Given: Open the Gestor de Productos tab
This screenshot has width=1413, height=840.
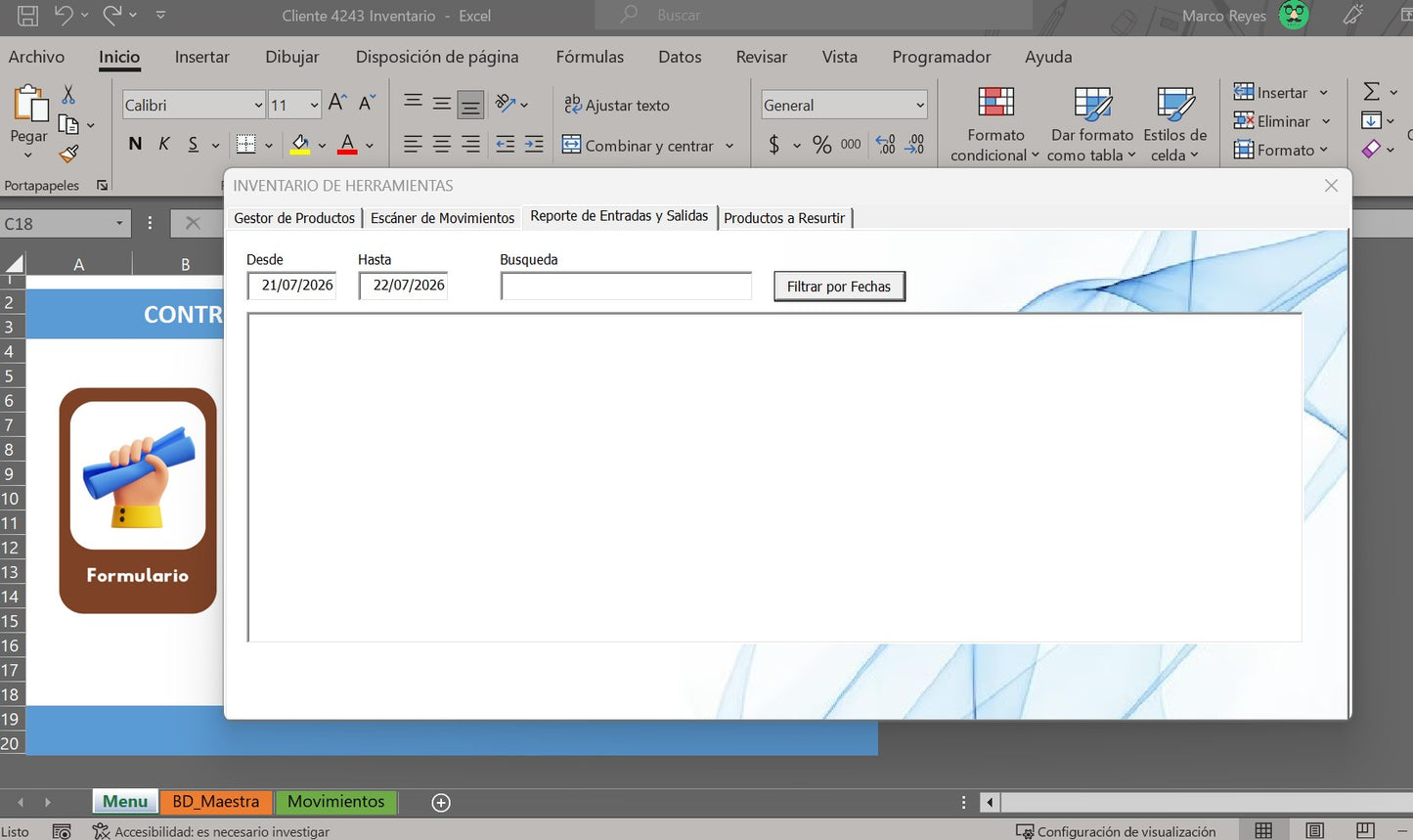Looking at the screenshot, I should (294, 218).
